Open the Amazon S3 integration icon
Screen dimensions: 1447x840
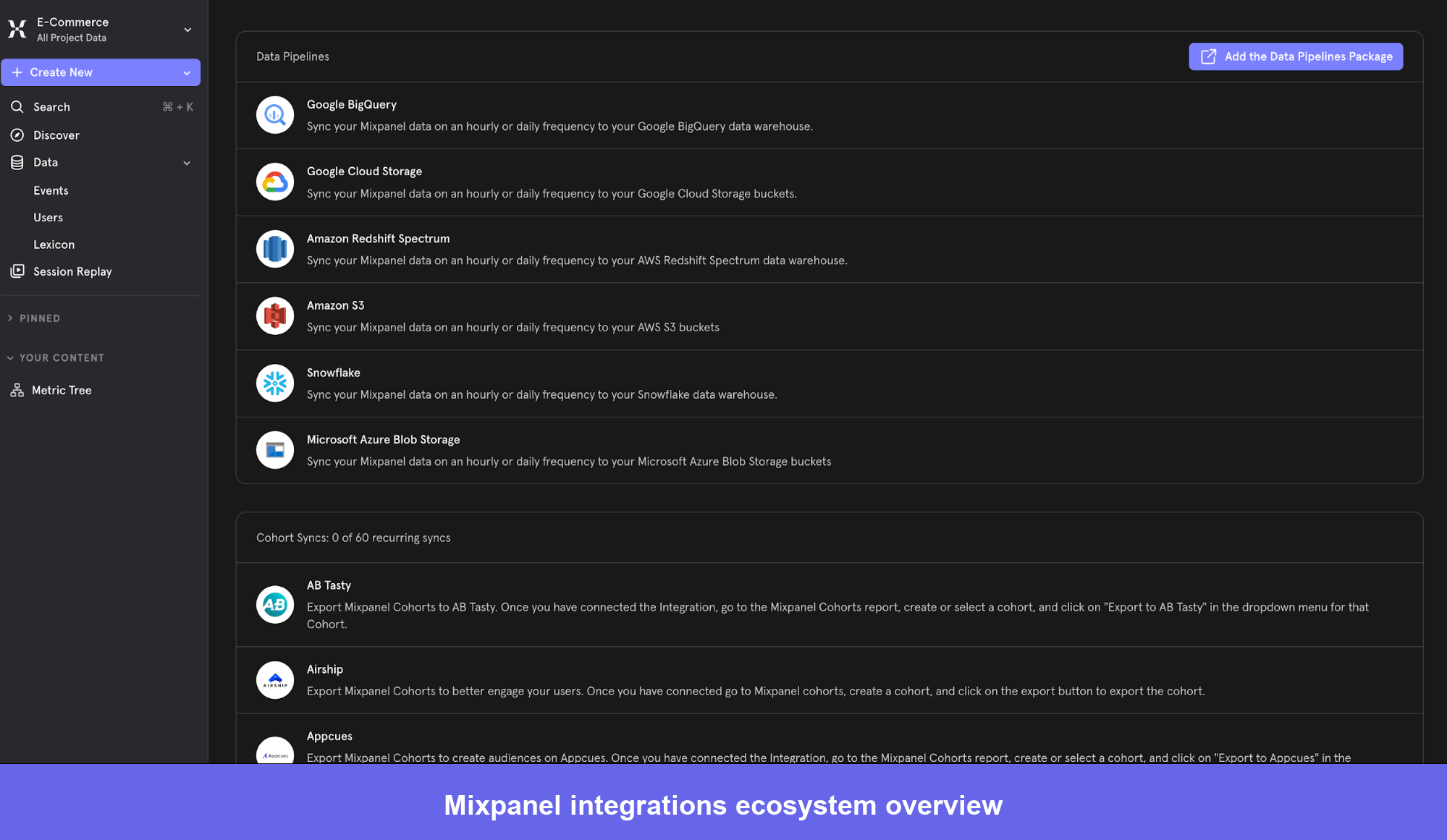tap(274, 315)
